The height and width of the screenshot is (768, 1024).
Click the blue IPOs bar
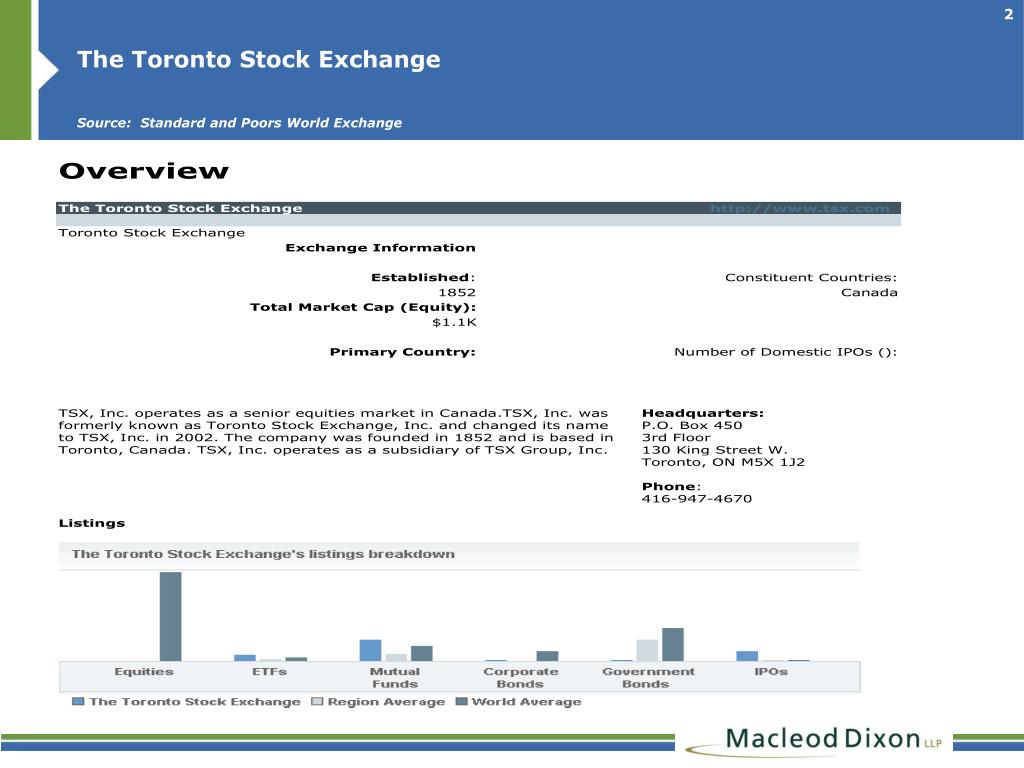point(747,656)
